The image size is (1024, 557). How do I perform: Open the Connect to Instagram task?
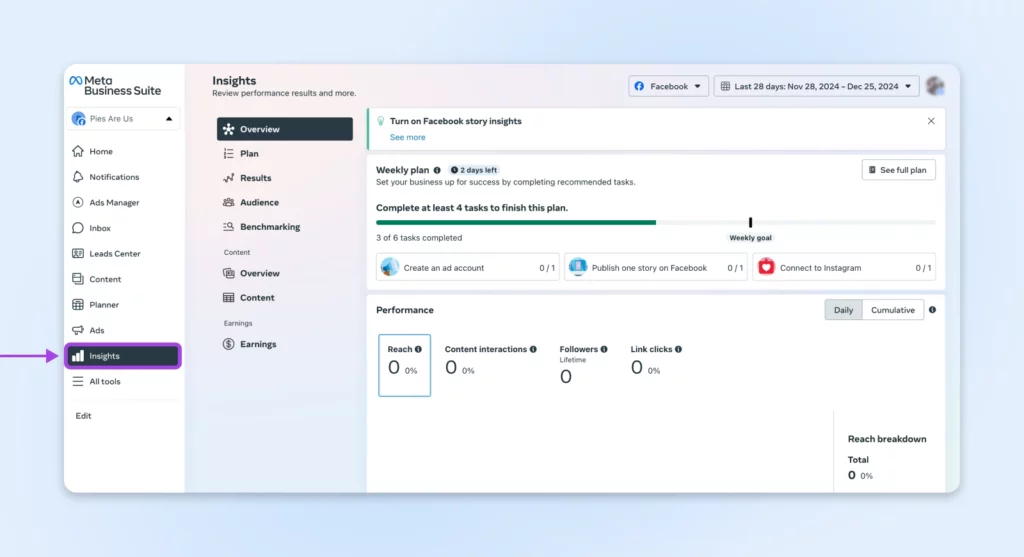click(844, 268)
